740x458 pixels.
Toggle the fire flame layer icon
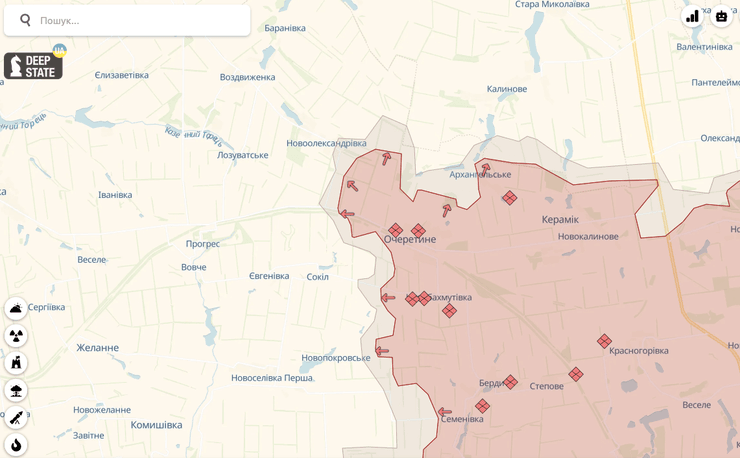[x=16, y=445]
